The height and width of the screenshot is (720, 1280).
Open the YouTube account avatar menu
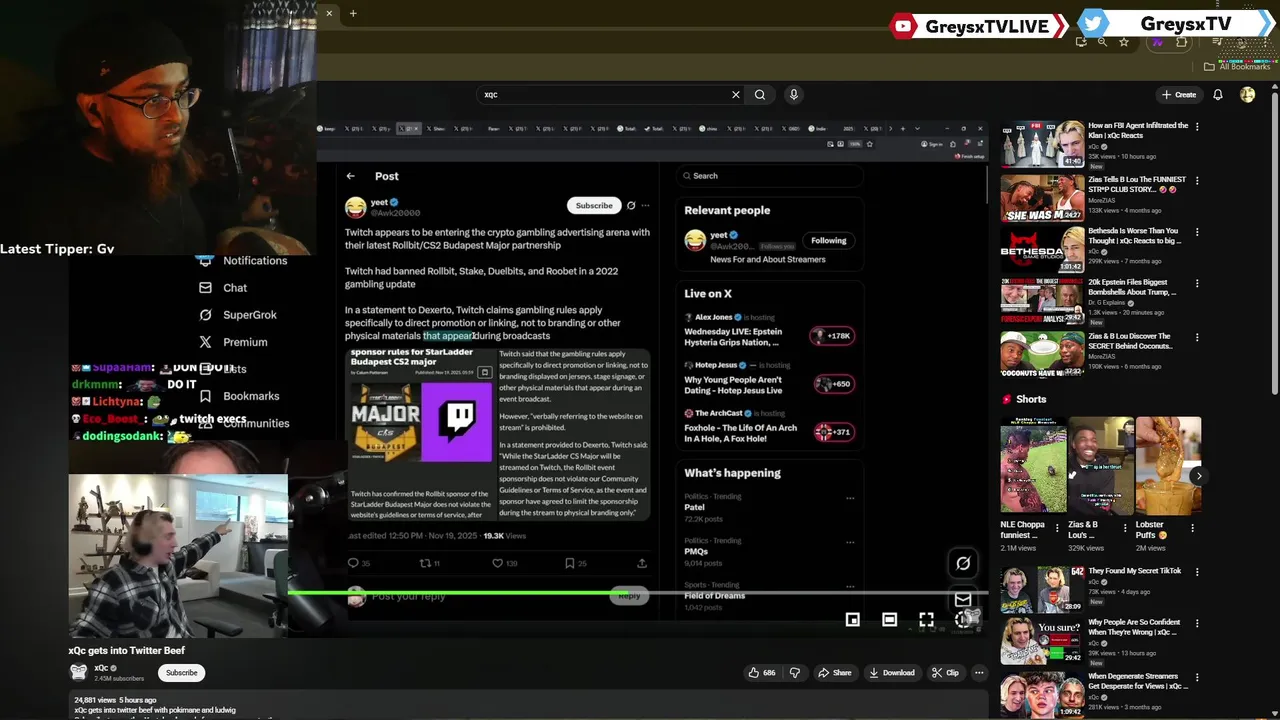(1247, 95)
